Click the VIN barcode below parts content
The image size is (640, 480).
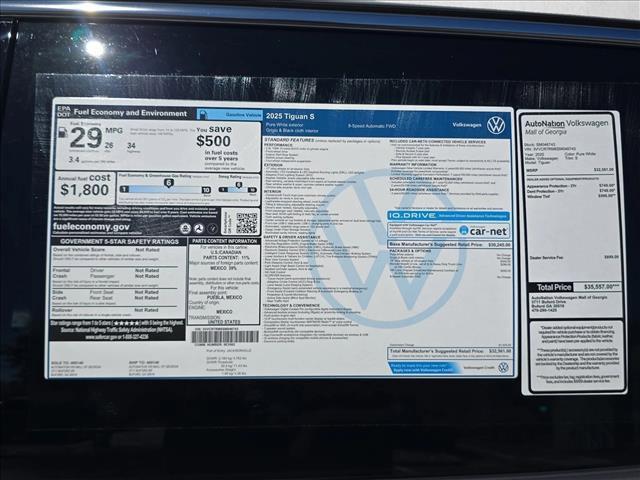point(225,337)
